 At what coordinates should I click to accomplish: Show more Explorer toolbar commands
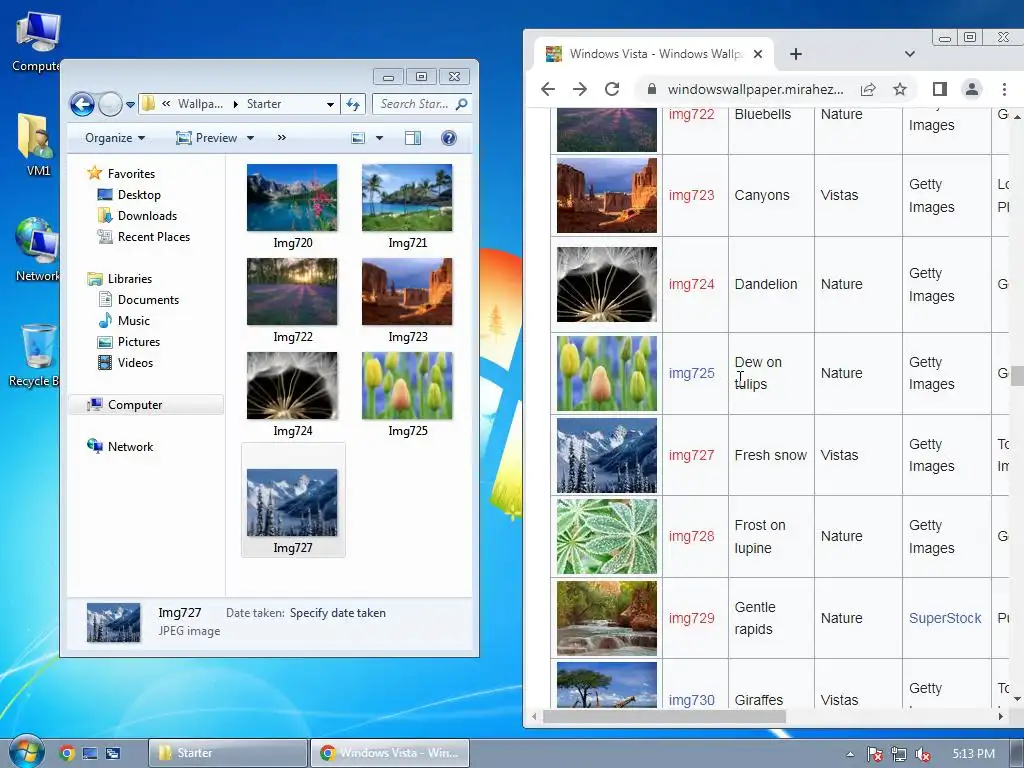pos(281,138)
